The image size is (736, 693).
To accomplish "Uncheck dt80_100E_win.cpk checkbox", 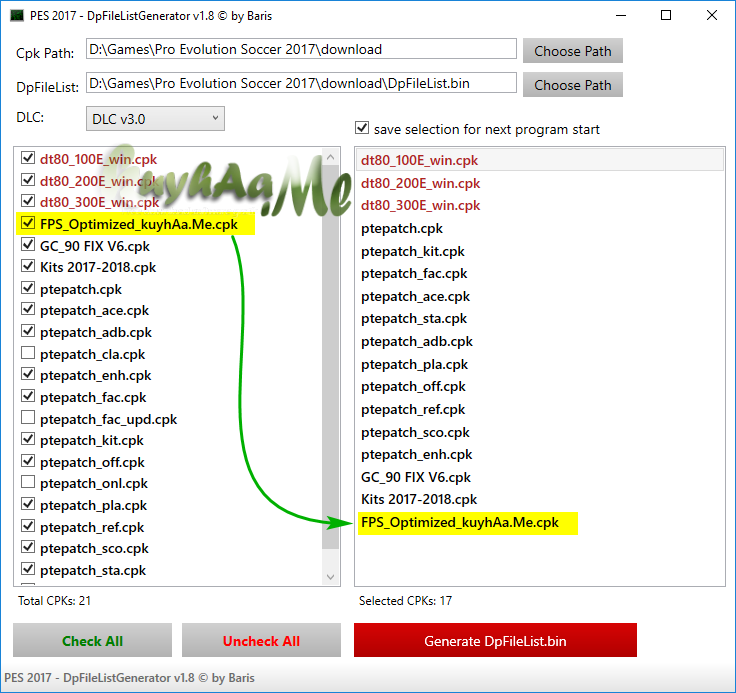I will point(28,158).
